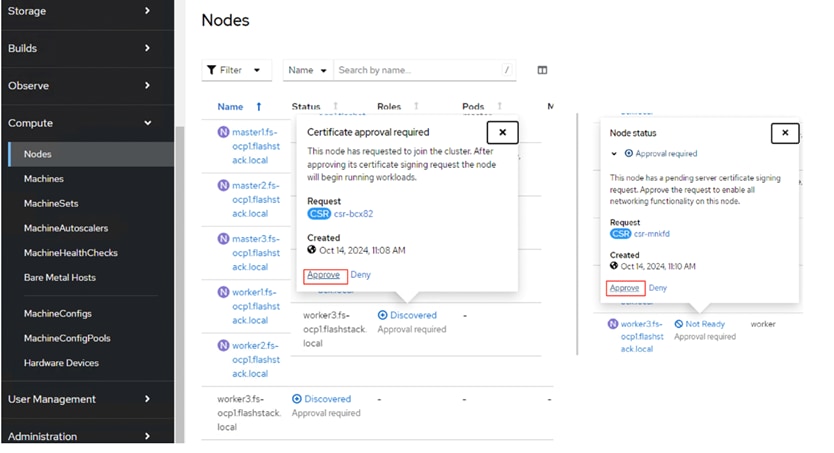Screen dimensions: 834x453
Task: Deny the csr-mnkfd certificate request
Action: 658,288
